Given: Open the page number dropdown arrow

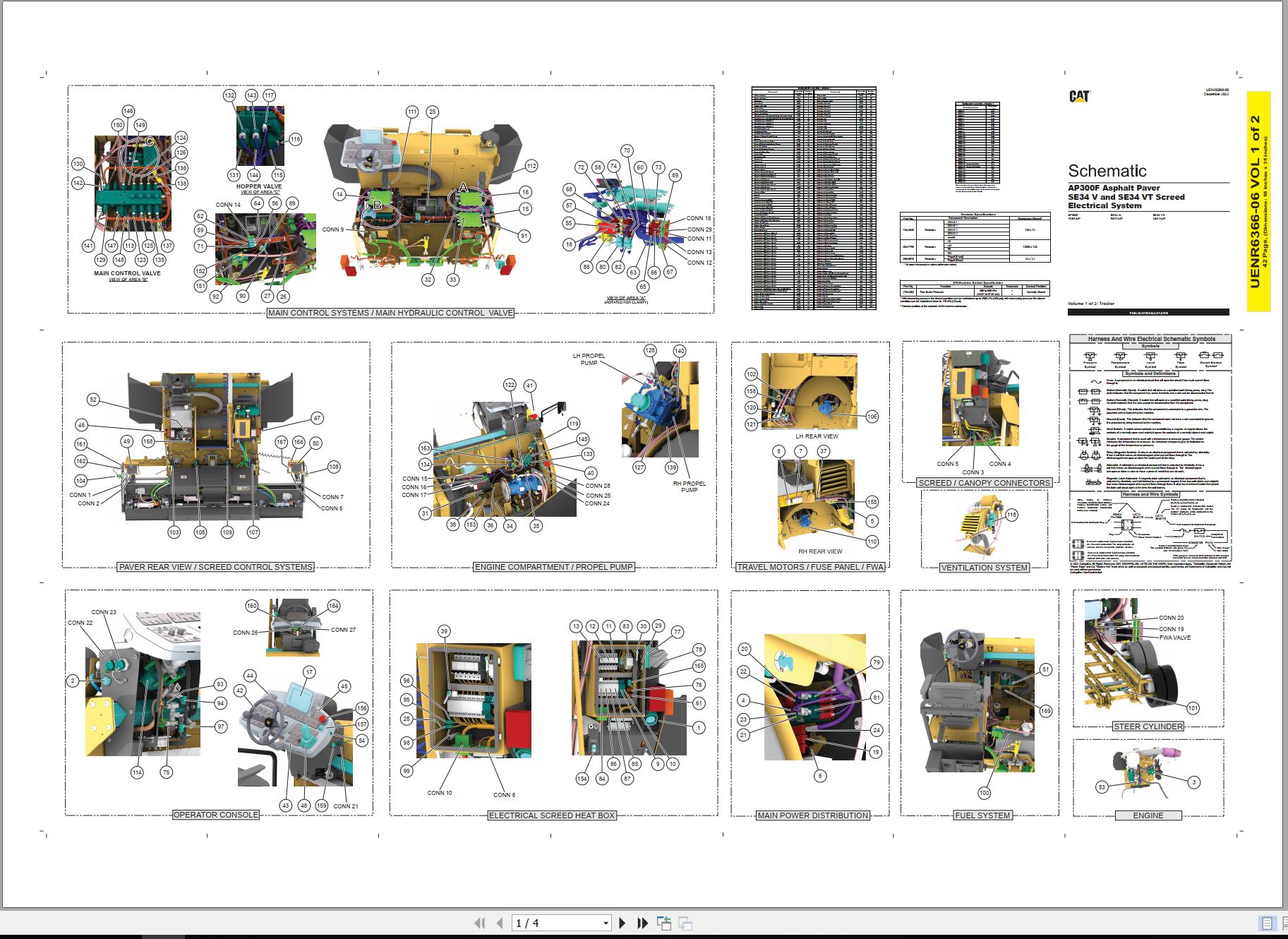Looking at the screenshot, I should click(606, 923).
